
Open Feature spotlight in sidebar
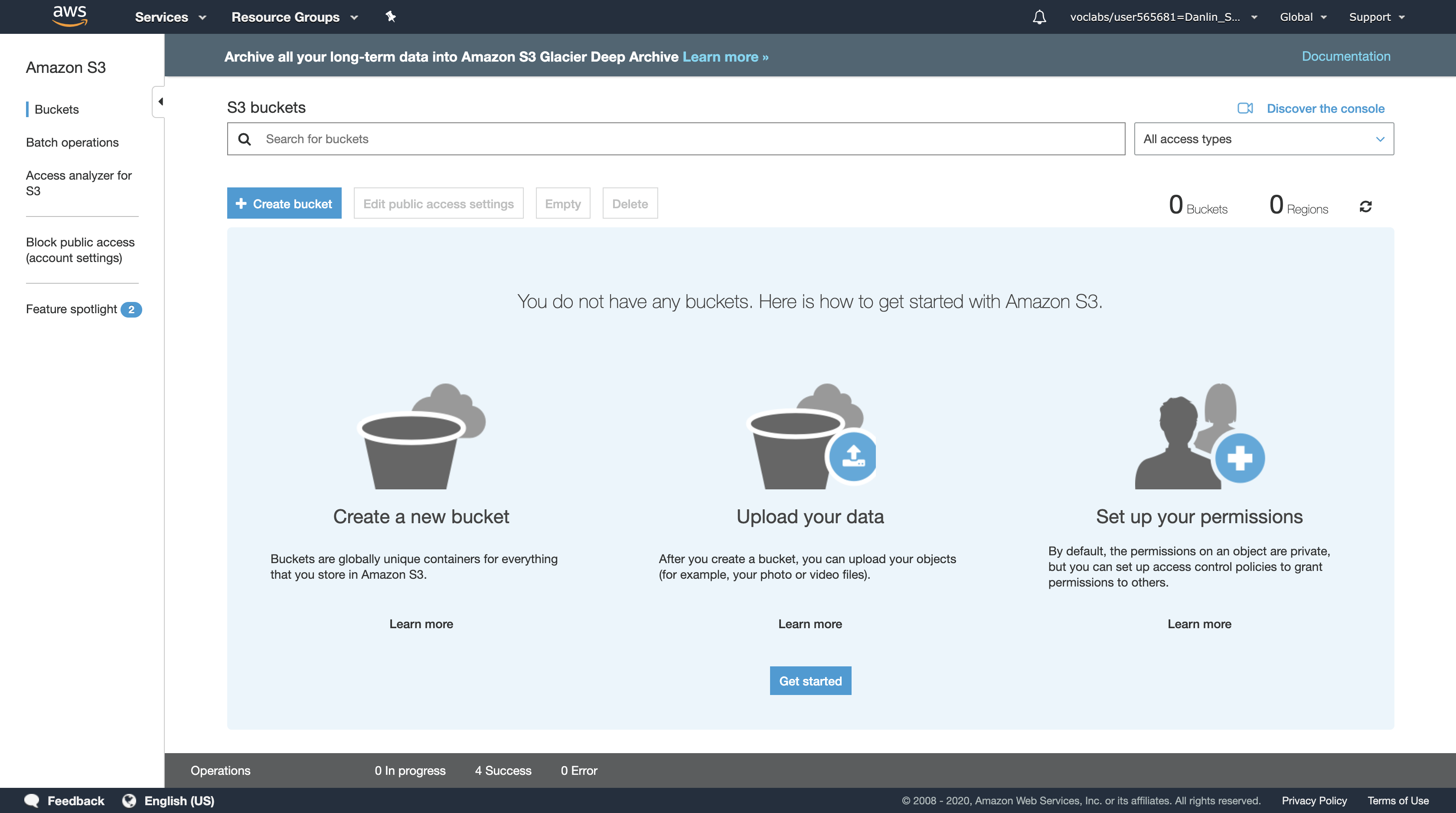[x=71, y=309]
